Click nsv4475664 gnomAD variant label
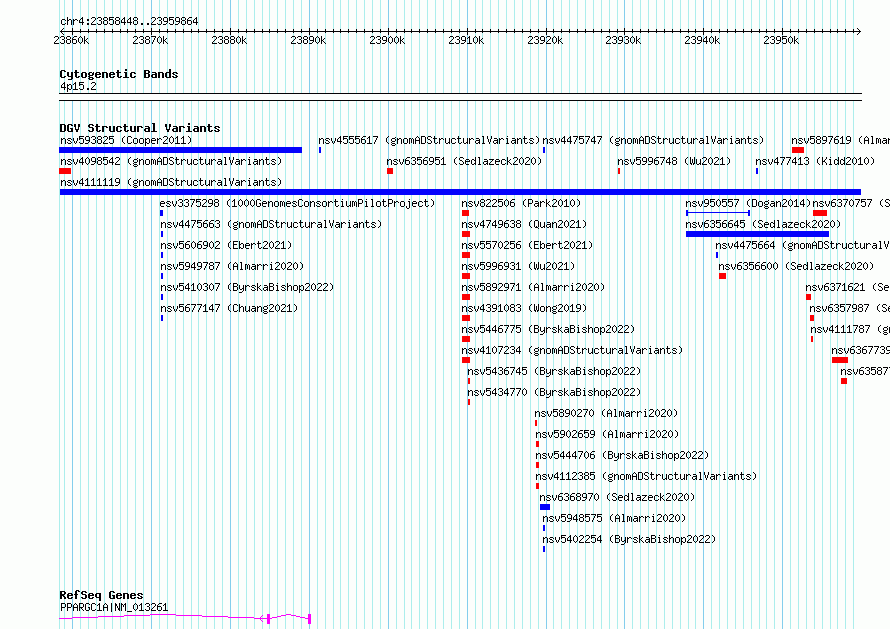This screenshot has height=629, width=890. 803,245
